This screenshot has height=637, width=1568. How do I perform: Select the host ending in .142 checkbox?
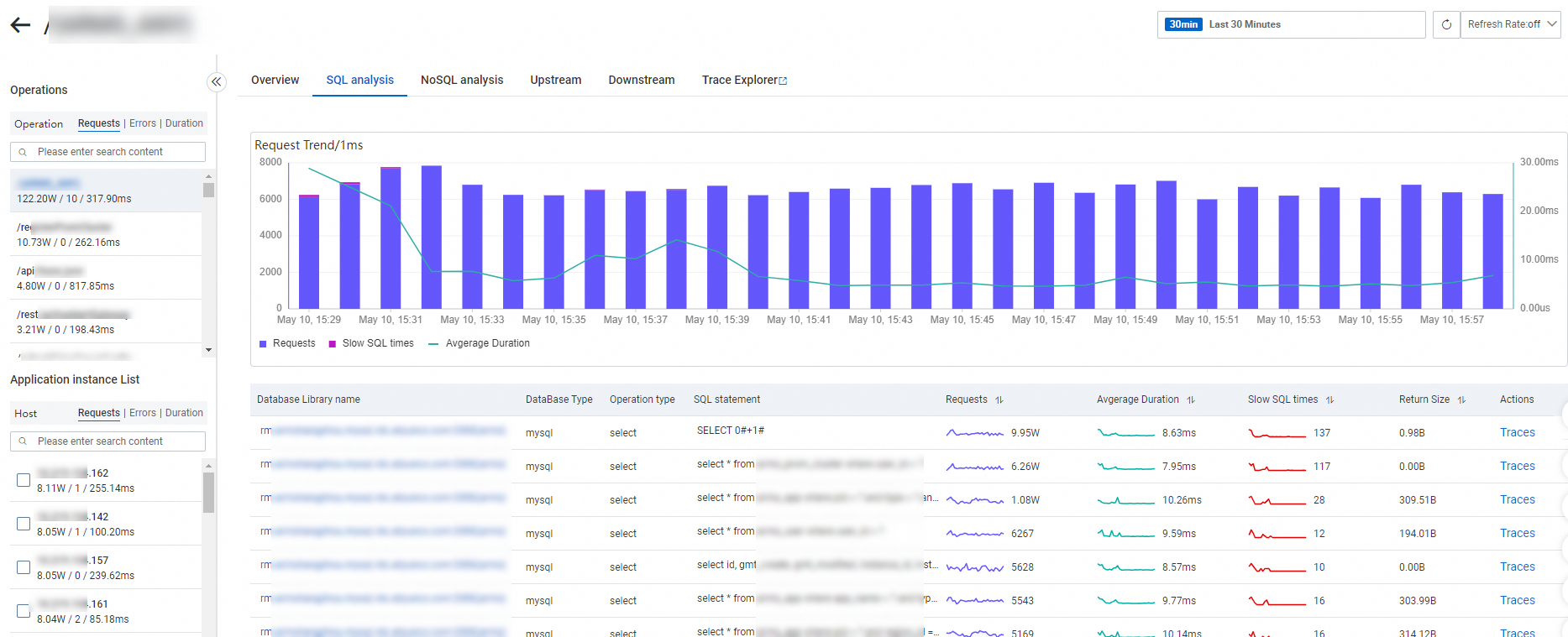coord(24,524)
